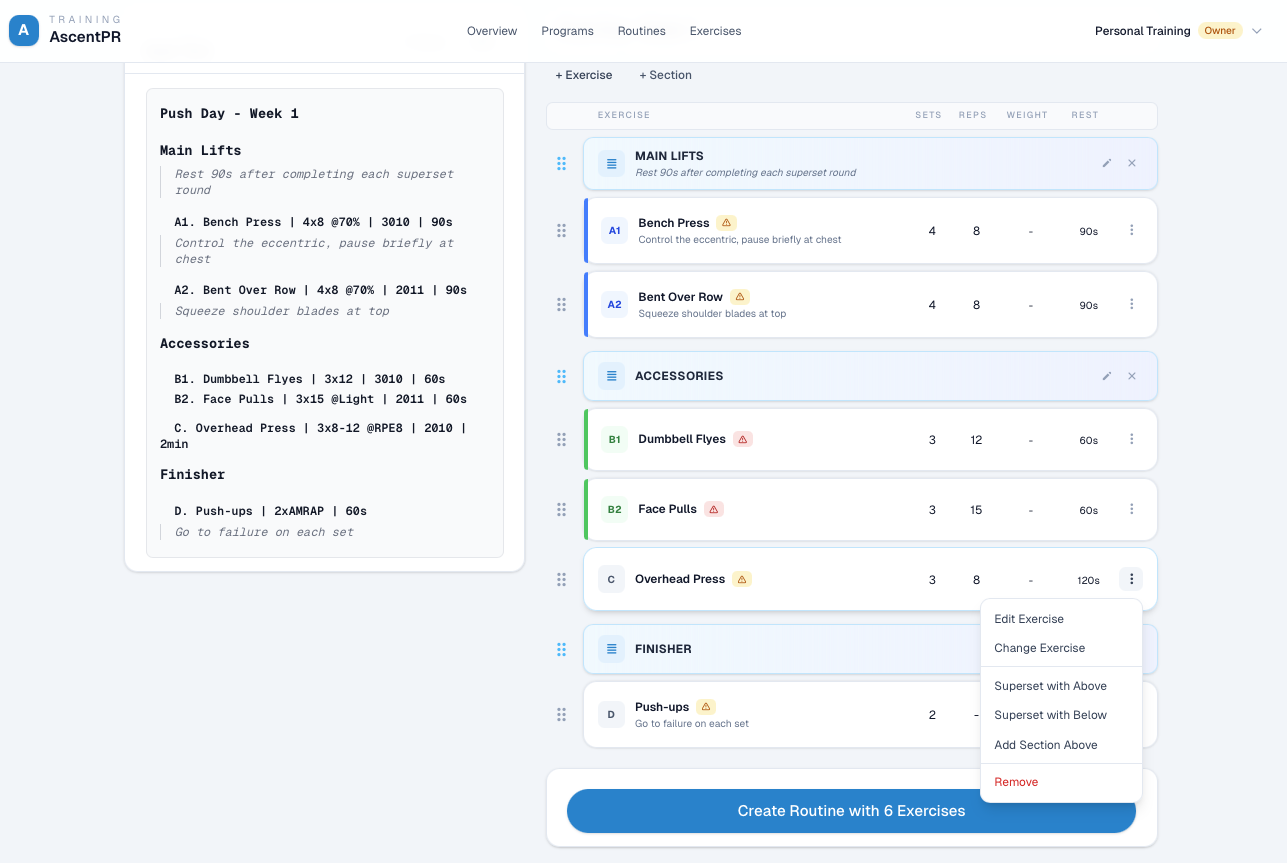The height and width of the screenshot is (863, 1287).
Task: Click the warning icon beside Push-ups
Action: [707, 706]
